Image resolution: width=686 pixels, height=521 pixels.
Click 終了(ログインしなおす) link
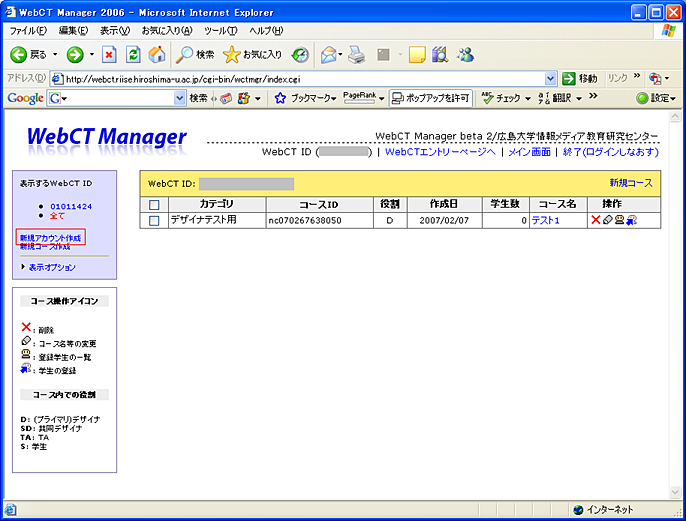pyautogui.click(x=611, y=152)
